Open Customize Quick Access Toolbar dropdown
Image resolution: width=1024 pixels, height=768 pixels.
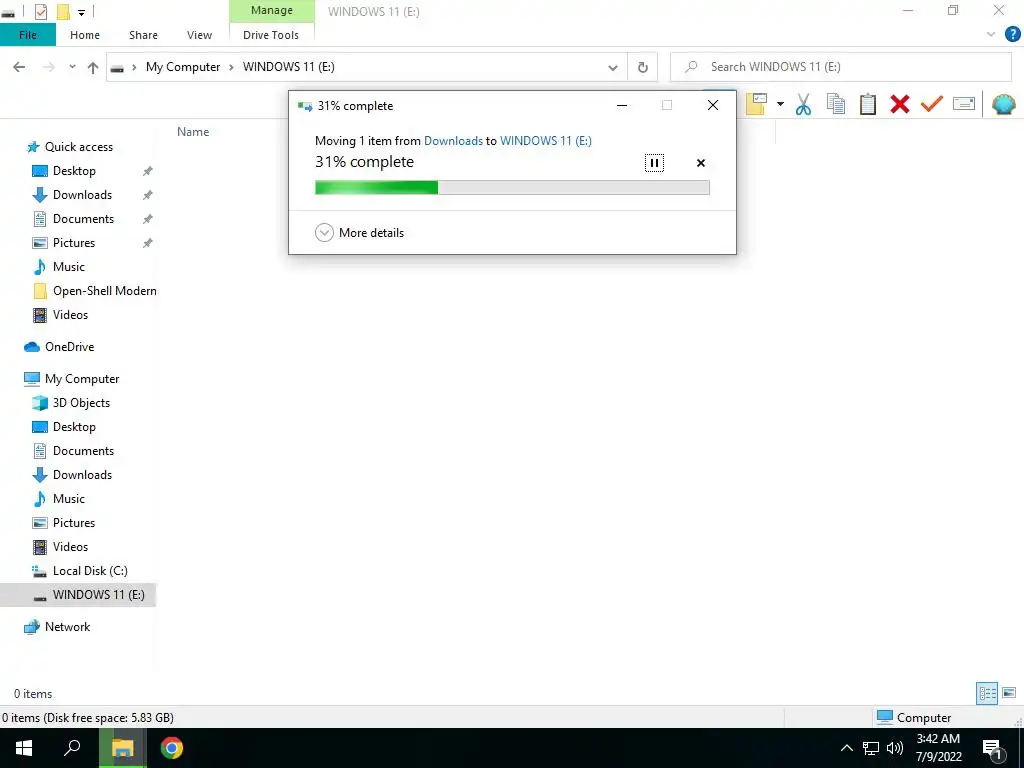pos(81,12)
